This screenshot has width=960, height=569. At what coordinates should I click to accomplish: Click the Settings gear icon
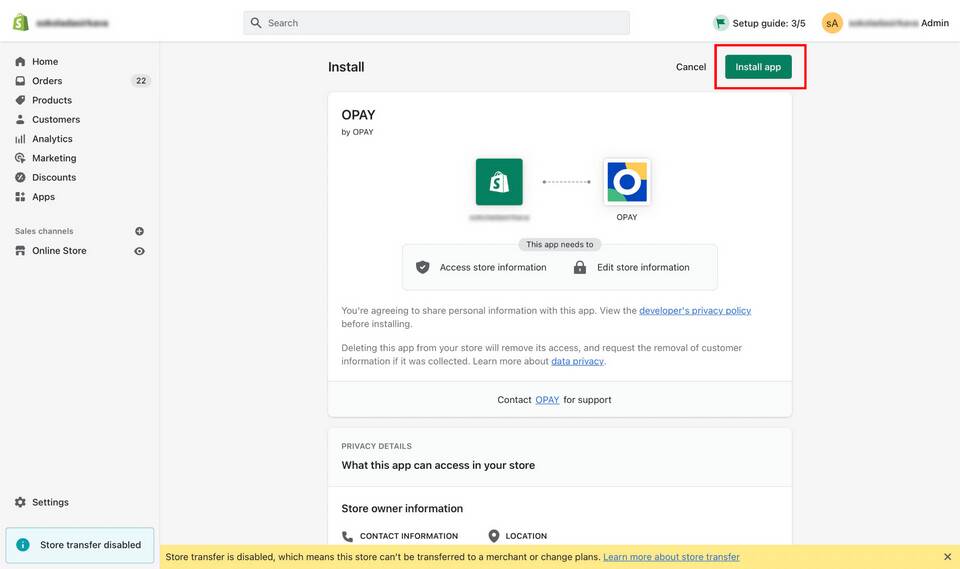(x=20, y=502)
